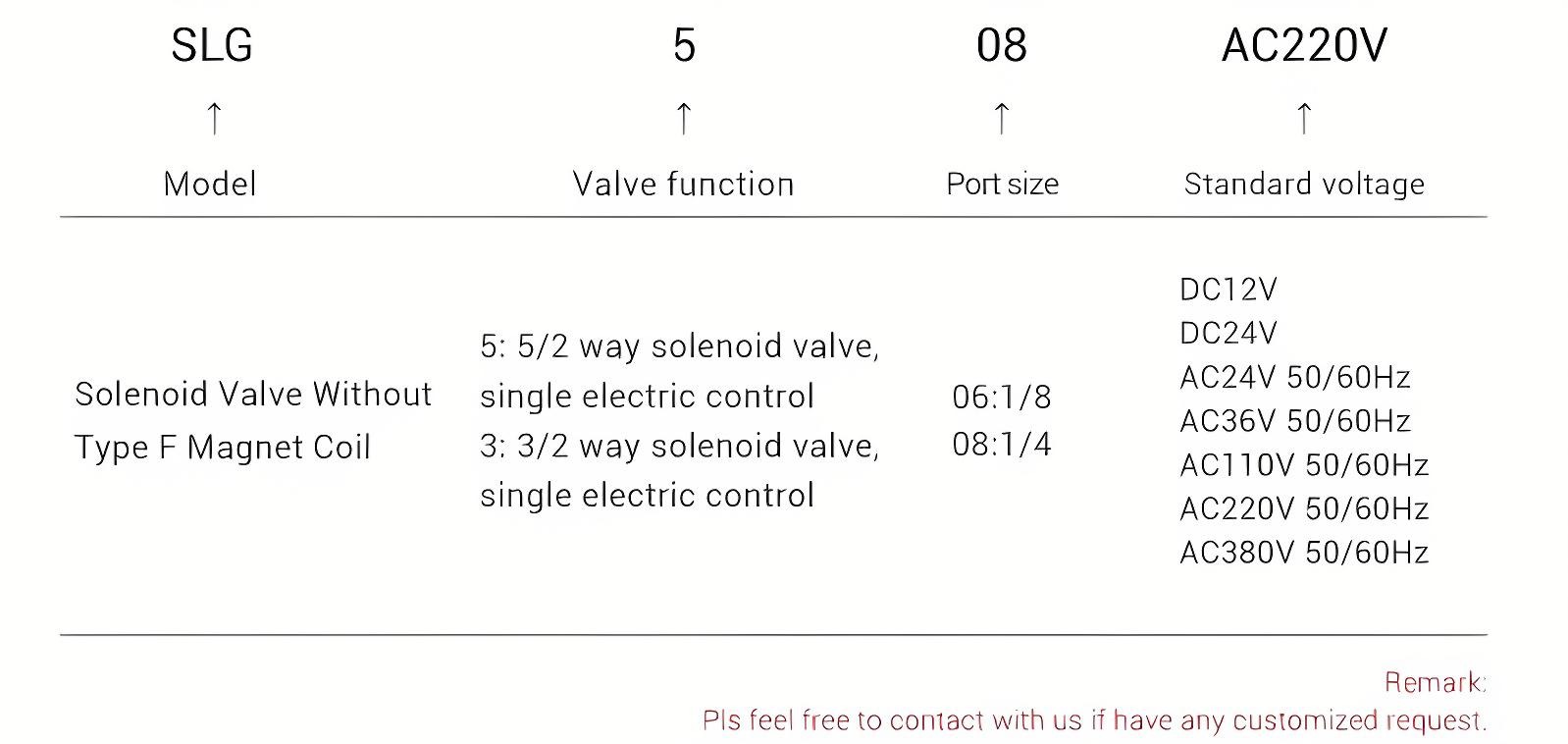The image size is (1568, 744).
Task: Select the Valve function column label
Action: [x=683, y=184]
